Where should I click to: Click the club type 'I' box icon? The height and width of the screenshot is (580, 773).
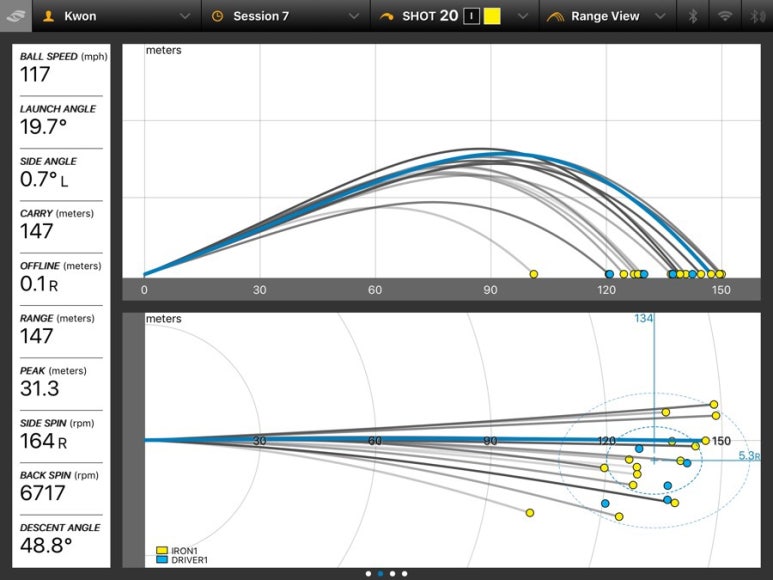(471, 16)
